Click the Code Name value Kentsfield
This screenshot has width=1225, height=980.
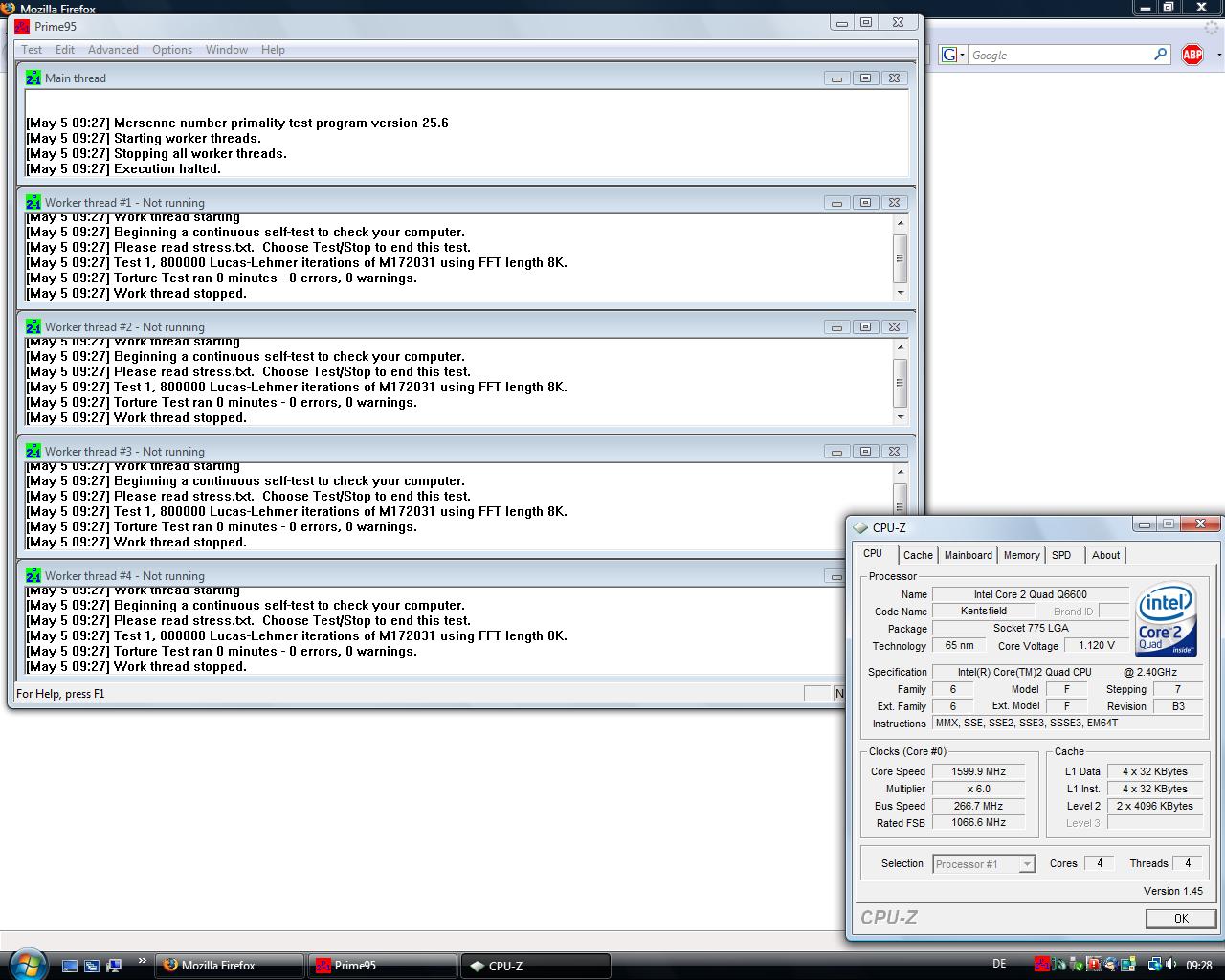click(984, 611)
